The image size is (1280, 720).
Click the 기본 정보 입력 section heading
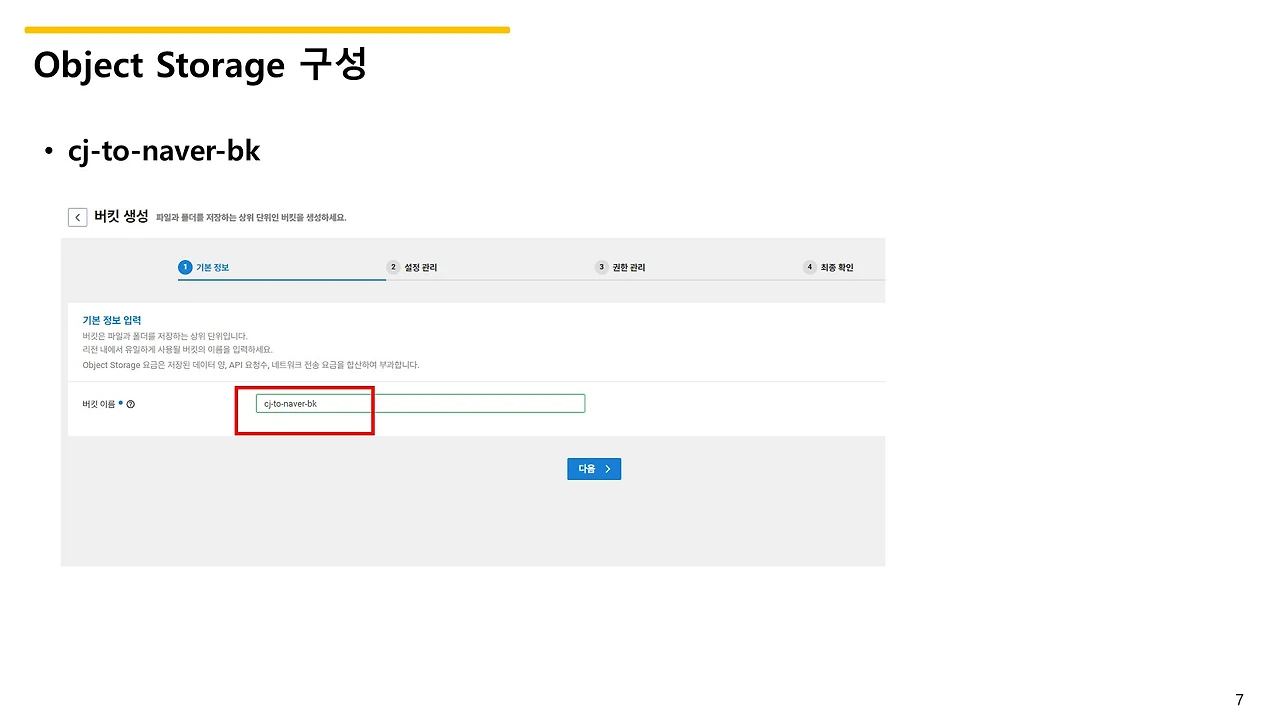coord(112,320)
